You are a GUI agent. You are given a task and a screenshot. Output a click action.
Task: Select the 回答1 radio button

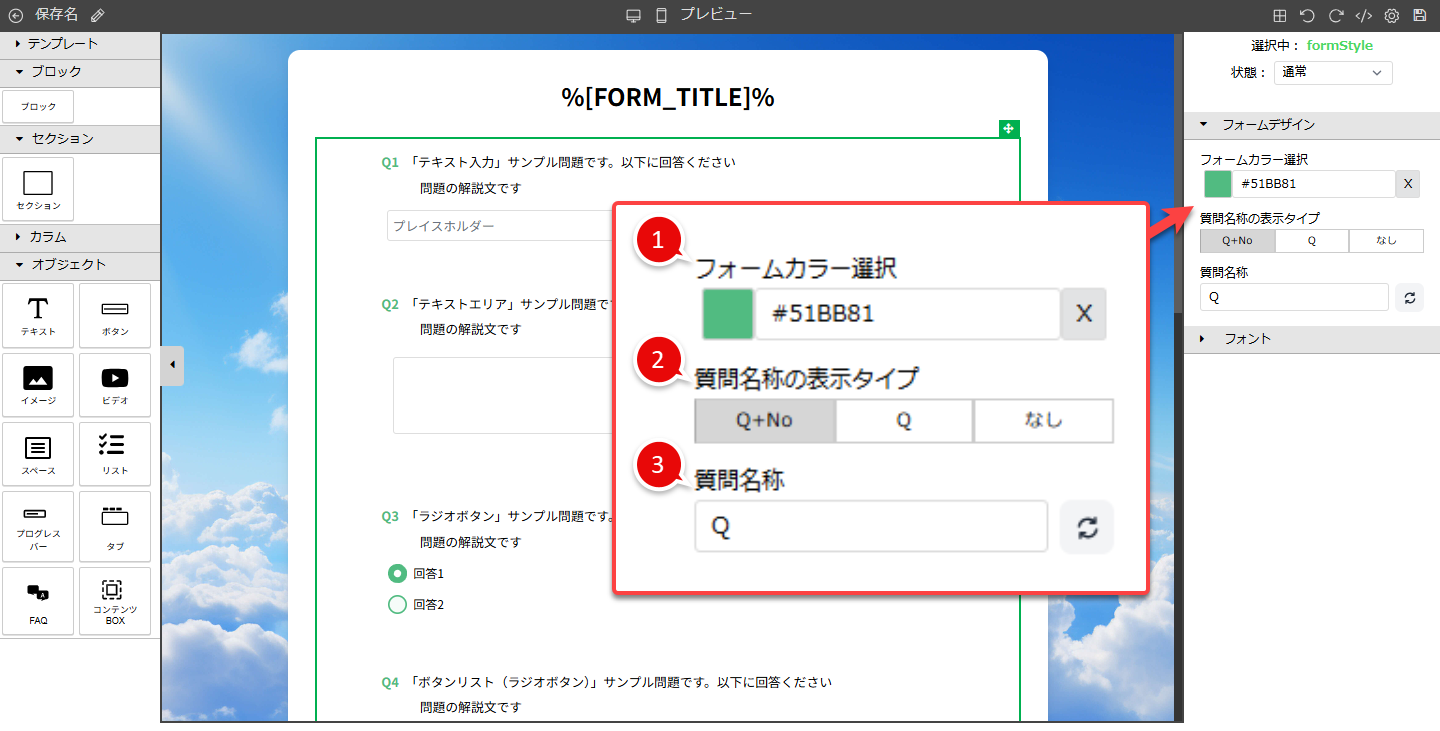(397, 573)
